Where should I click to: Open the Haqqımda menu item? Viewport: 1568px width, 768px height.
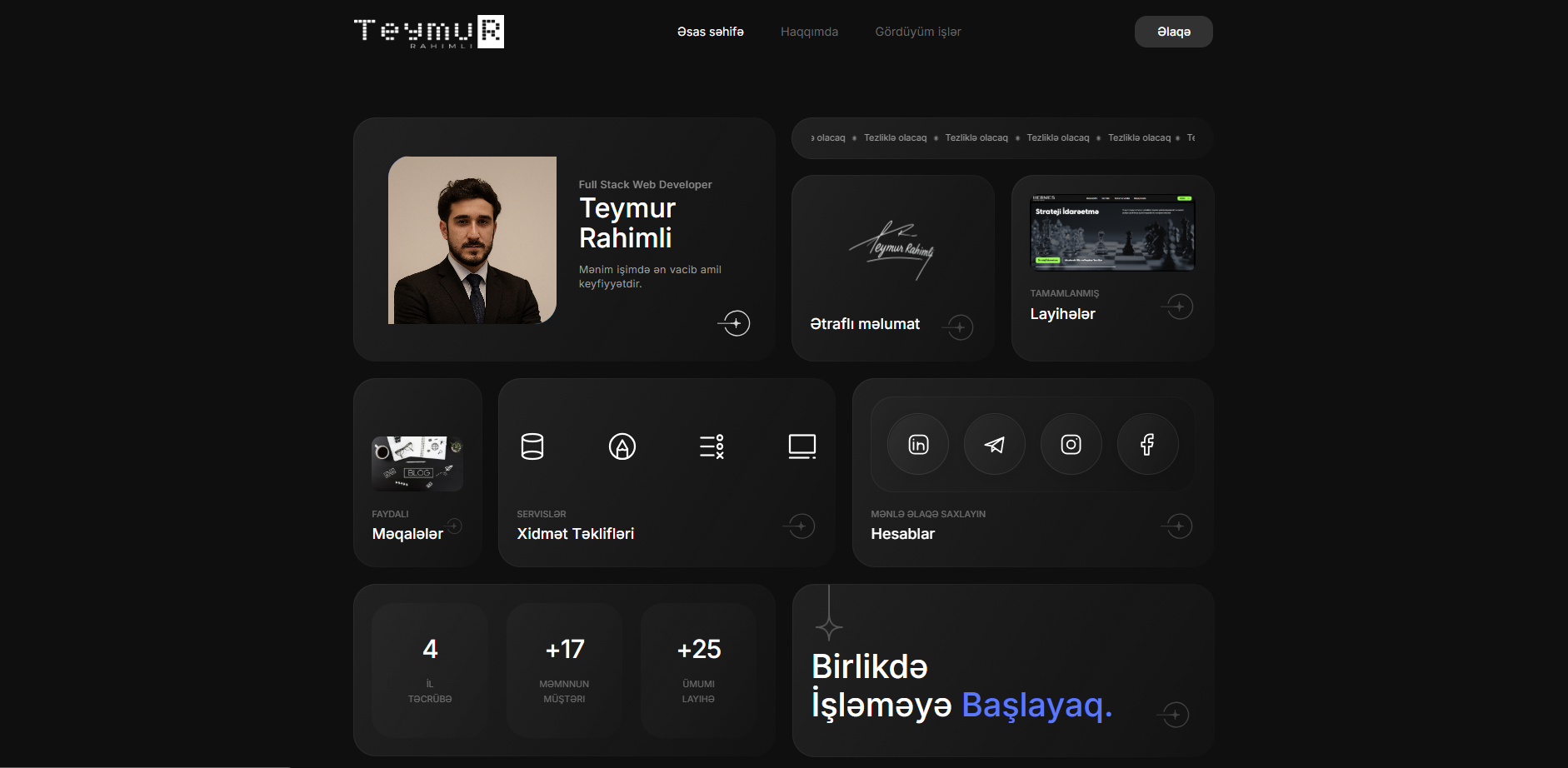pyautogui.click(x=809, y=32)
